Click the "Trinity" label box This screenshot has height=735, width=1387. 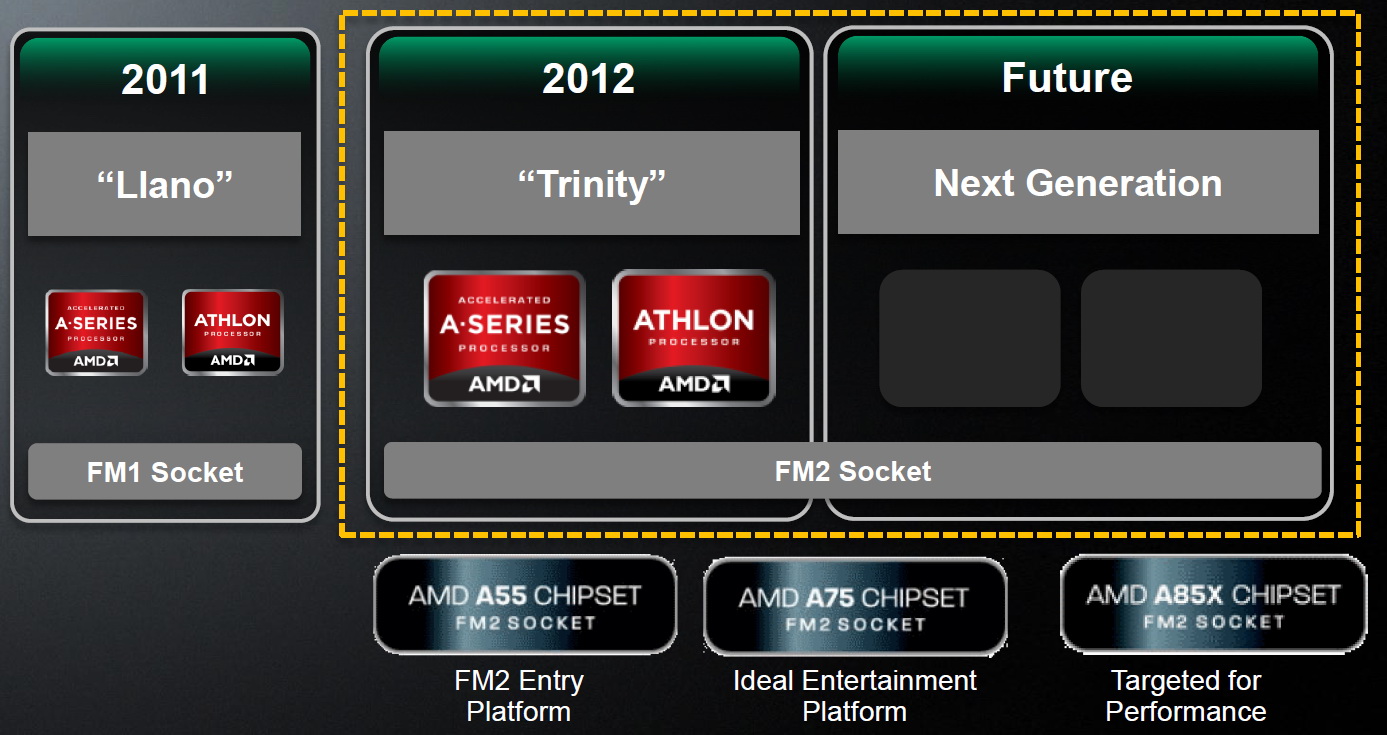[592, 183]
